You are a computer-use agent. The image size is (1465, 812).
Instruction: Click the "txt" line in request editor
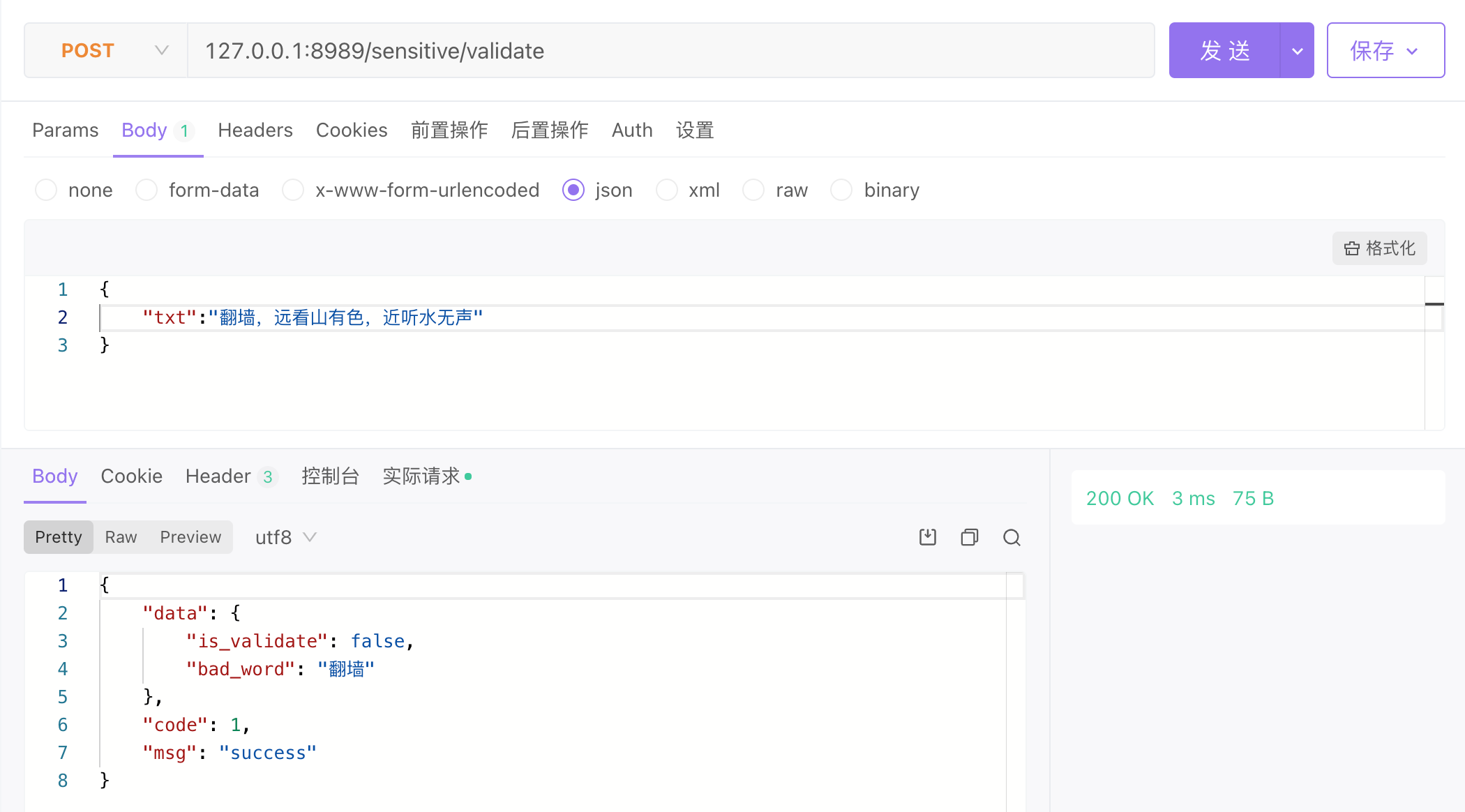(313, 317)
